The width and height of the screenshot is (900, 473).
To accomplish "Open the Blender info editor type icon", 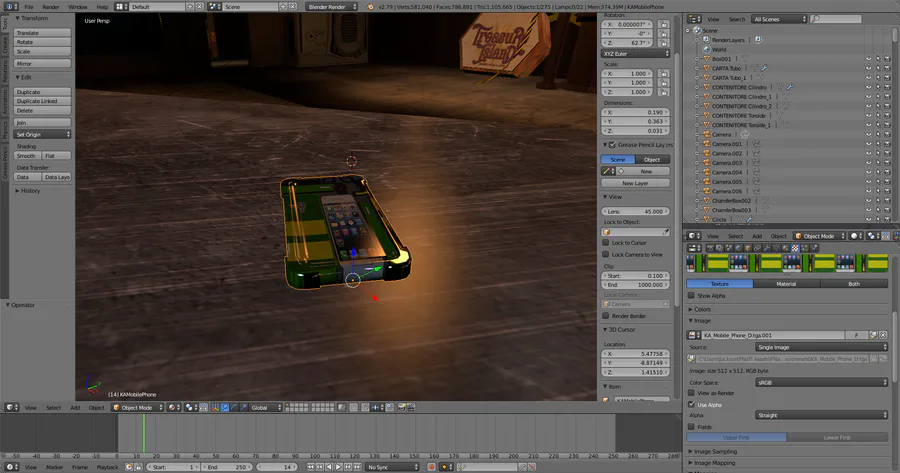I will [11, 7].
